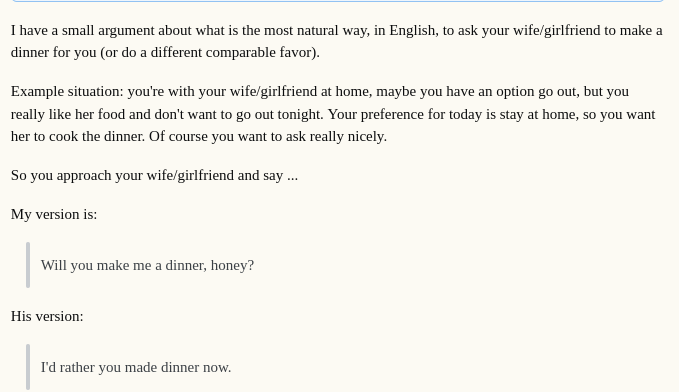Click the 'My version is:' text
This screenshot has height=392, width=679.
click(x=54, y=214)
